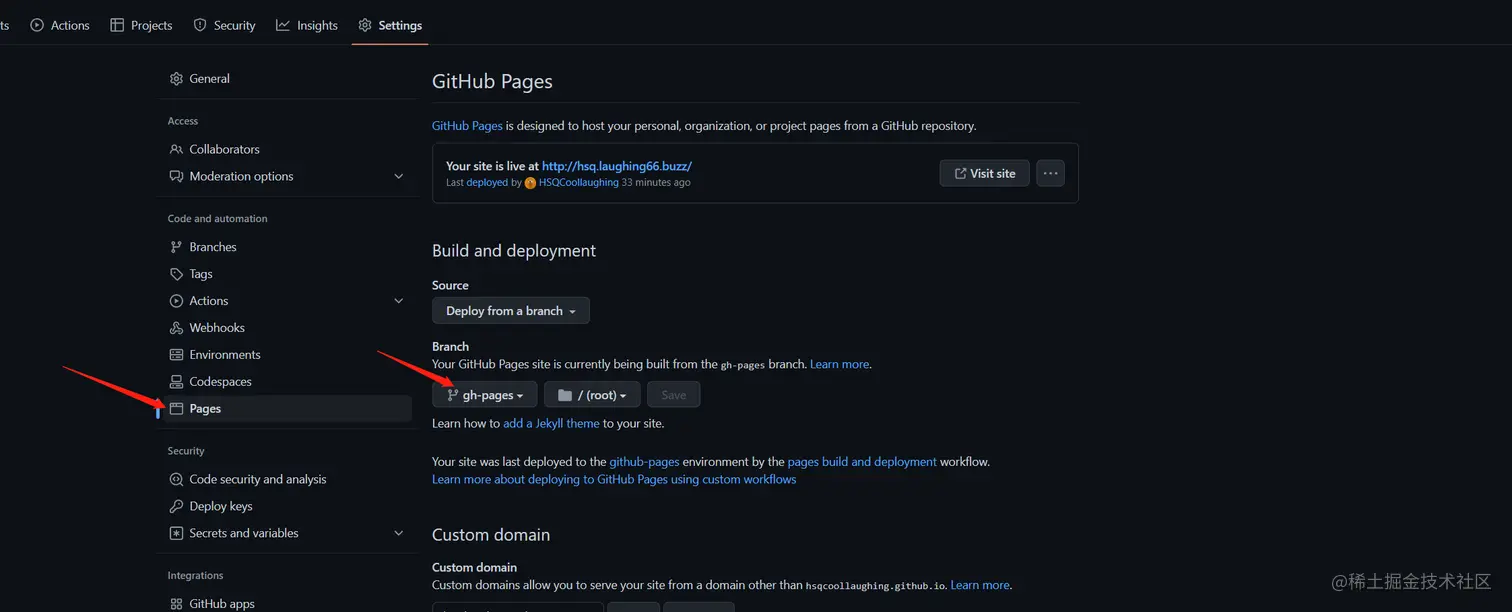Expand the sidebar Actions chevron
Image resolution: width=1512 pixels, height=612 pixels.
(x=399, y=301)
